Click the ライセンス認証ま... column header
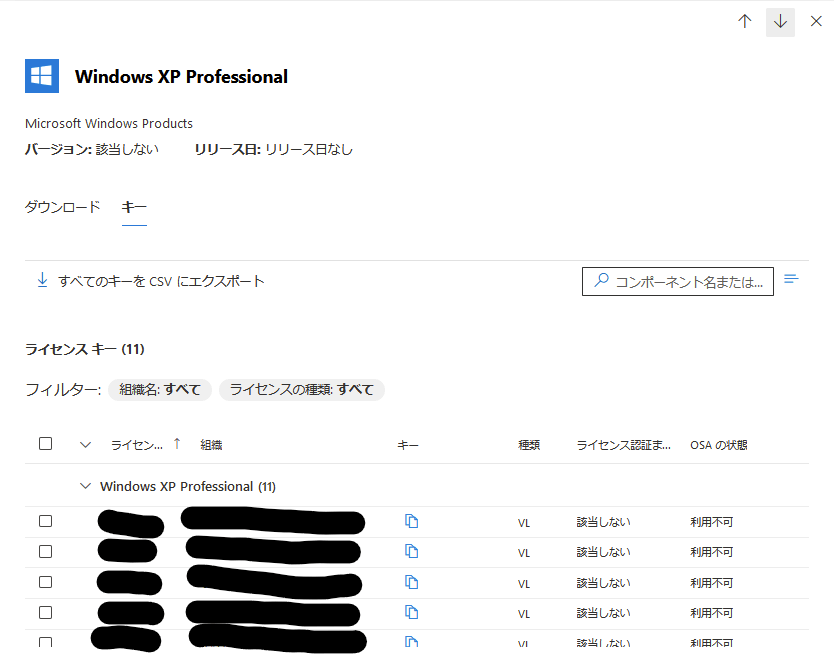The height and width of the screenshot is (654, 834). point(623,445)
